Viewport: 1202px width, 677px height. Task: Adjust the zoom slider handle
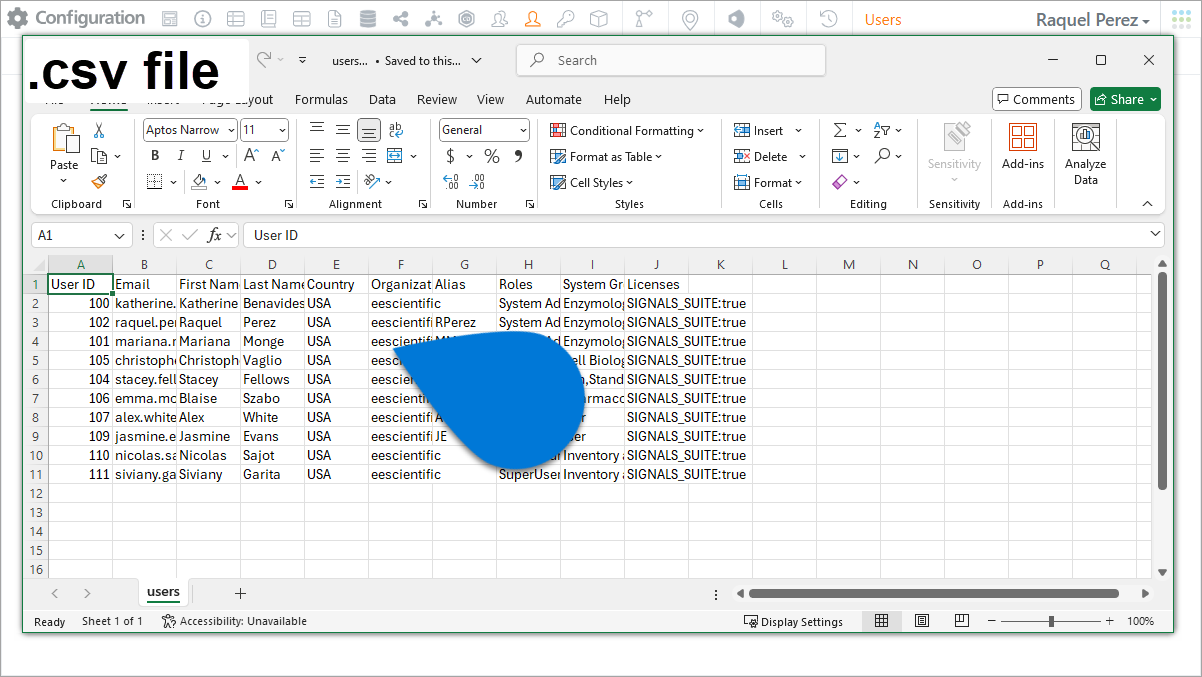point(1051,621)
